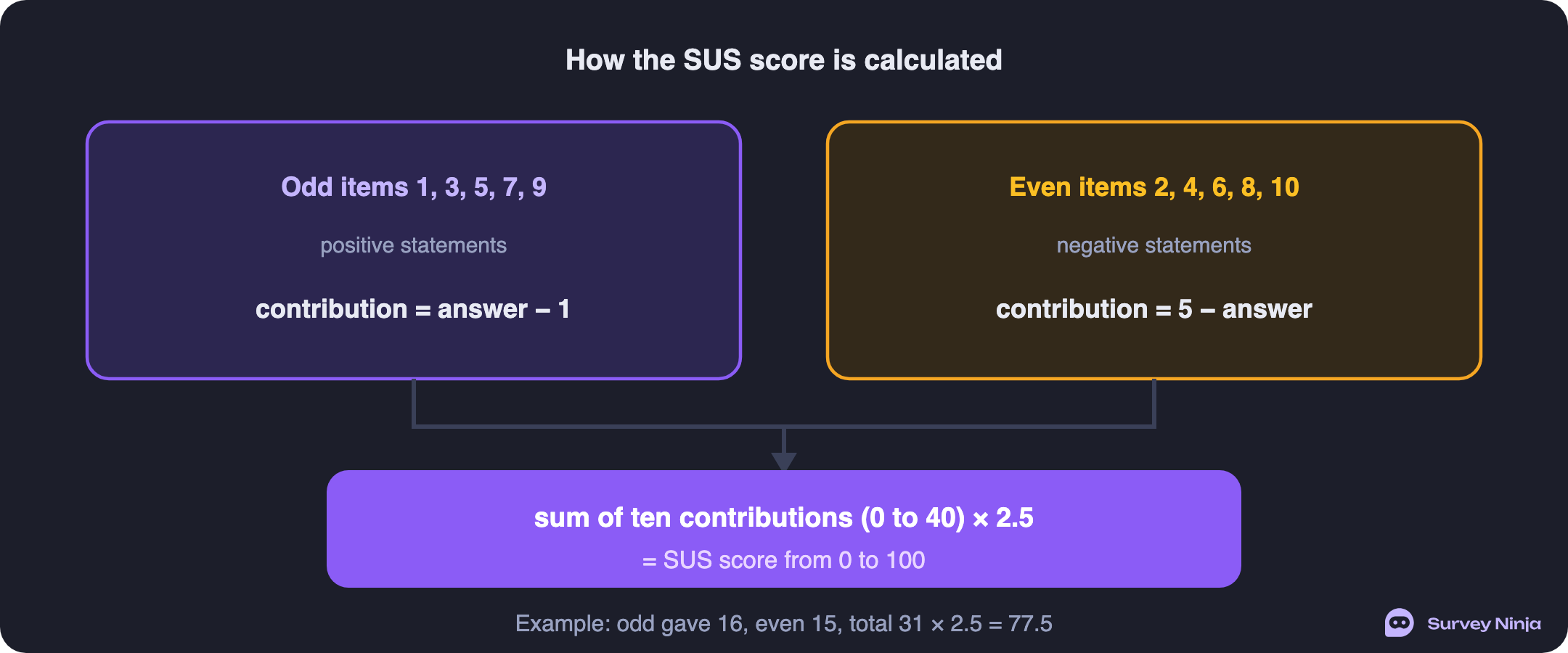Click the connector line below the odd box
Image resolution: width=1568 pixels, height=653 pixels.
pos(414,403)
